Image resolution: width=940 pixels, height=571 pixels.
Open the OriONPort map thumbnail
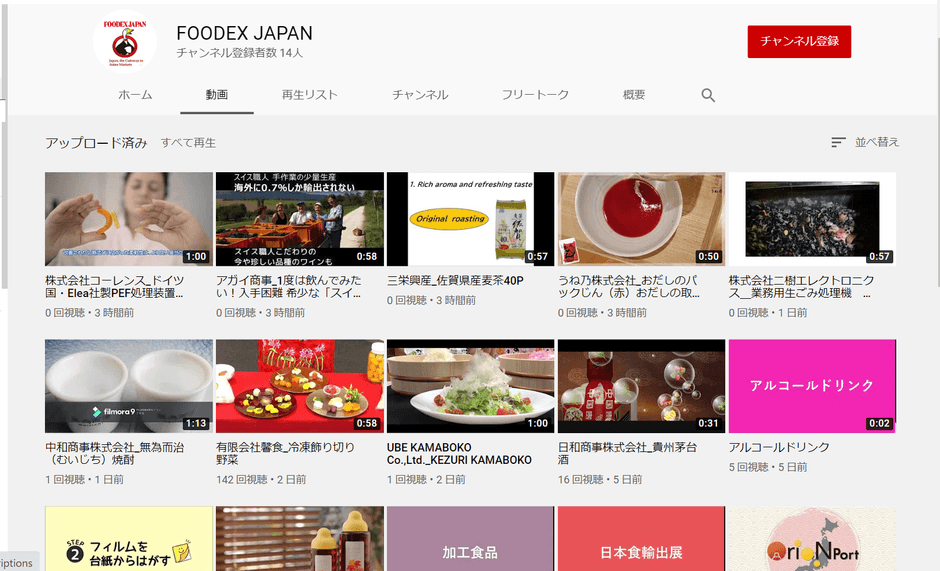[x=812, y=539]
